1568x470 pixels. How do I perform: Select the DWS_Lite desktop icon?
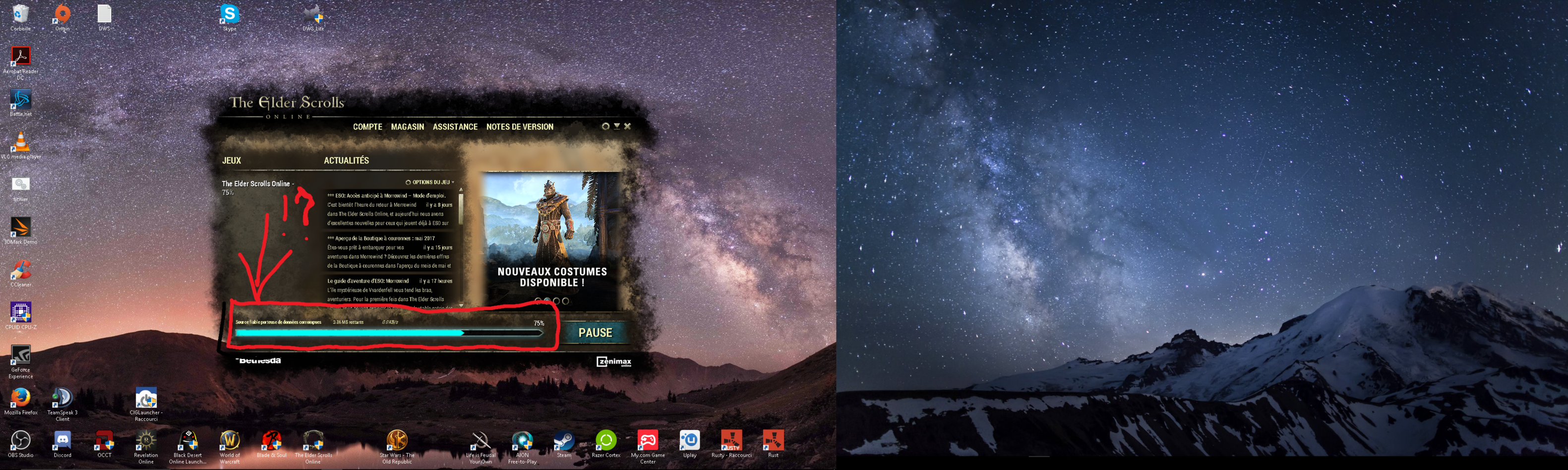(313, 18)
